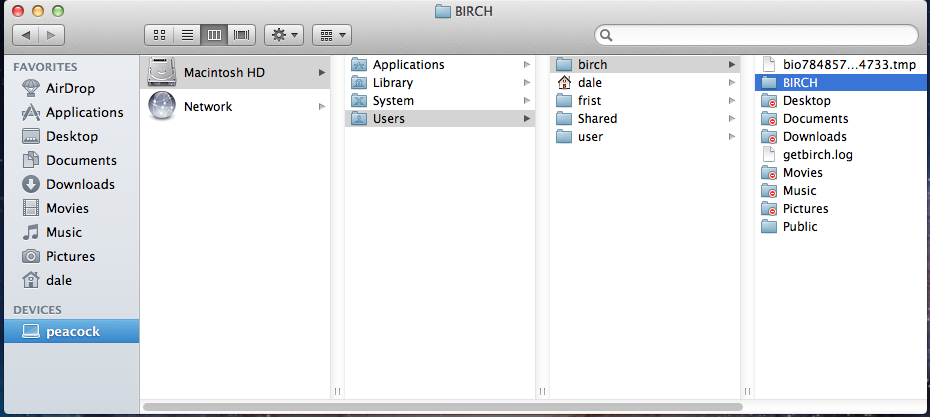Open the Public folder
Screen dimensions: 930x417
click(799, 226)
